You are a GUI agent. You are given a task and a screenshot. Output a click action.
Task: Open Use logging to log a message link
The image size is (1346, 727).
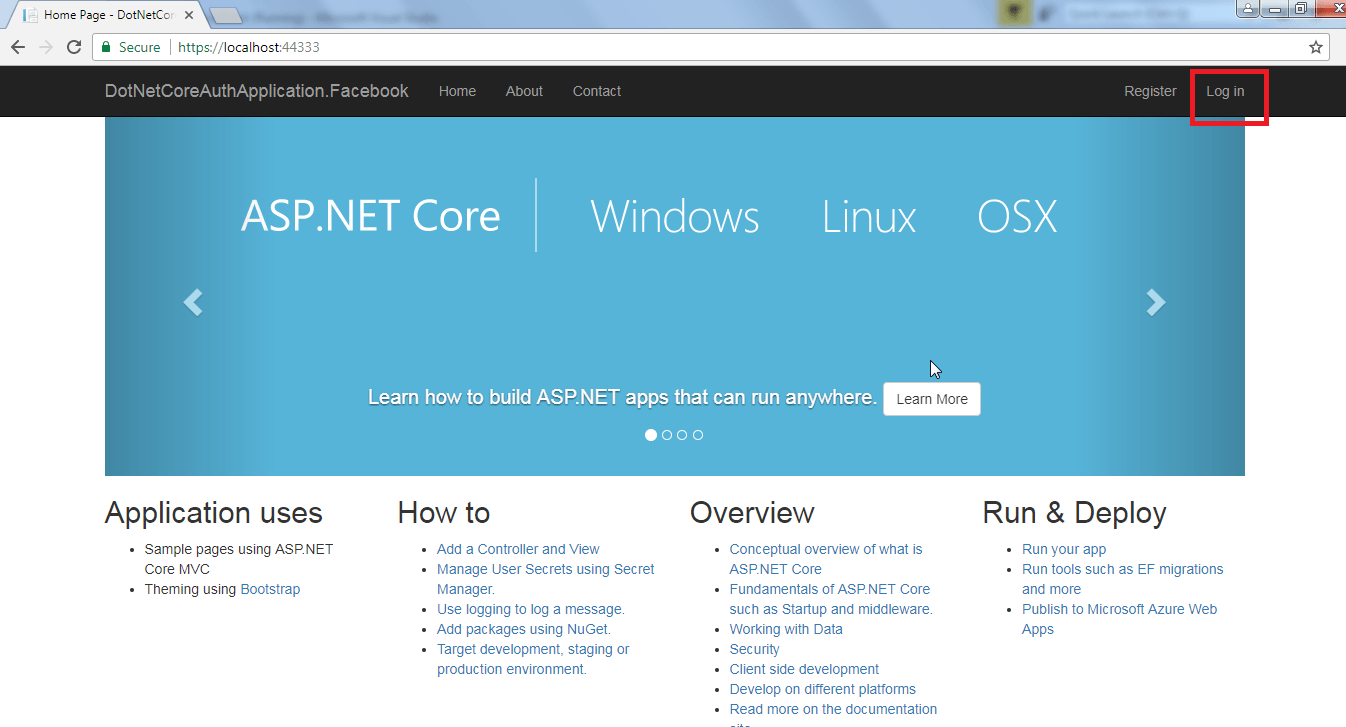pyautogui.click(x=531, y=609)
